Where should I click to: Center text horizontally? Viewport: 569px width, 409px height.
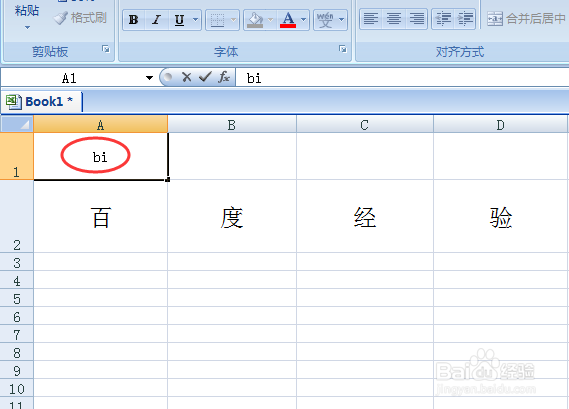coord(394,19)
